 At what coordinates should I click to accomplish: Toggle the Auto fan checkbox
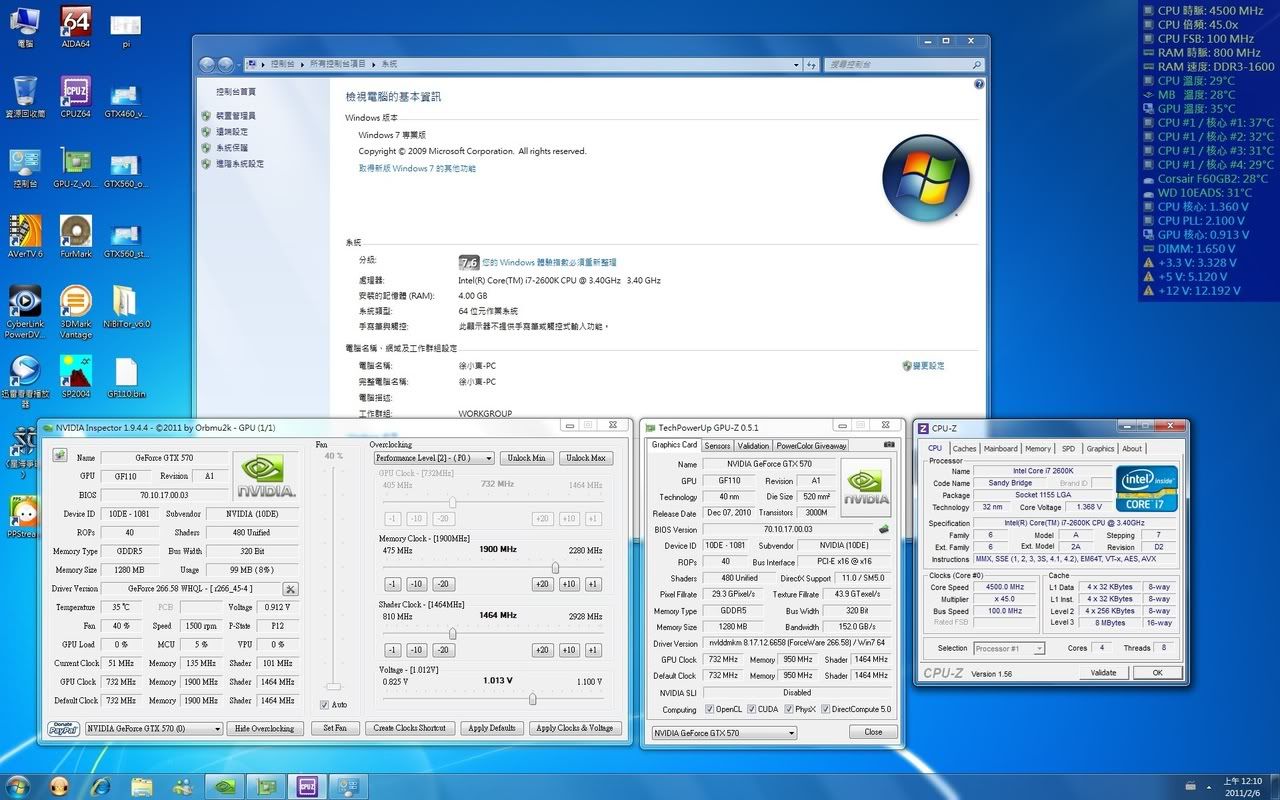point(325,705)
